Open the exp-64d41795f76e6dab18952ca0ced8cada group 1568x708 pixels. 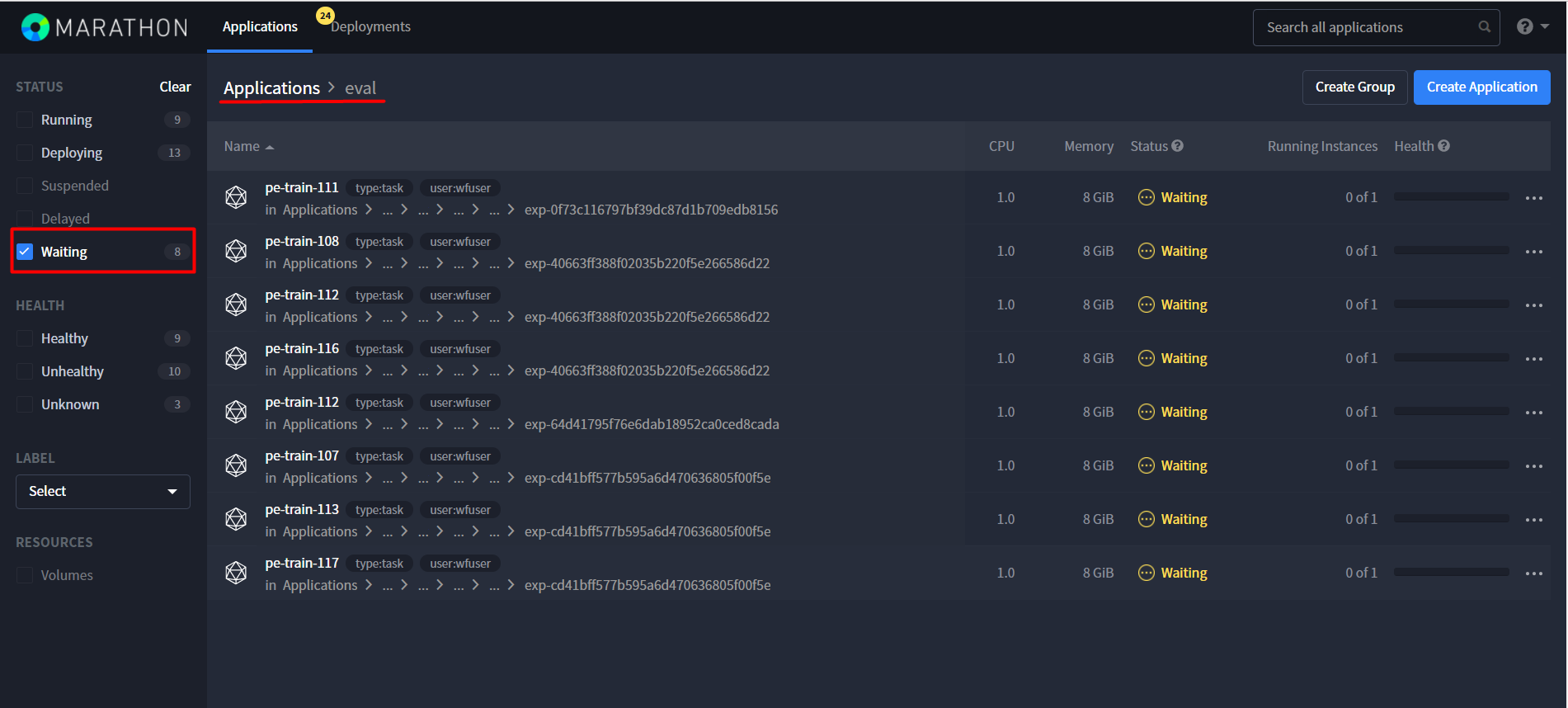652,424
